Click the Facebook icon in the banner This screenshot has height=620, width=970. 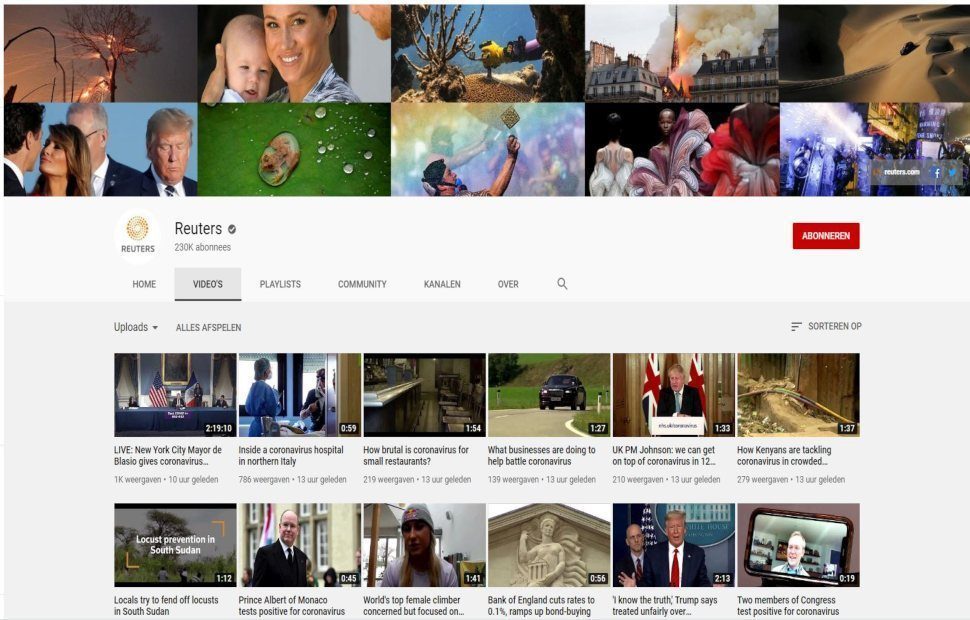tap(937, 173)
